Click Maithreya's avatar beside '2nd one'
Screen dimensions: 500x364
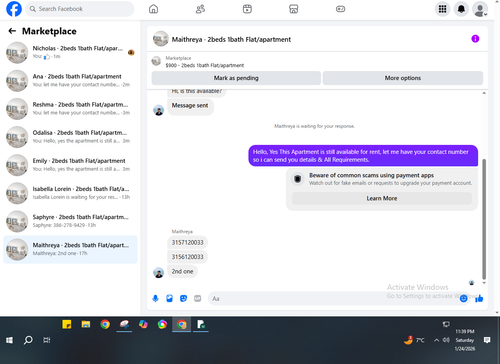(159, 273)
